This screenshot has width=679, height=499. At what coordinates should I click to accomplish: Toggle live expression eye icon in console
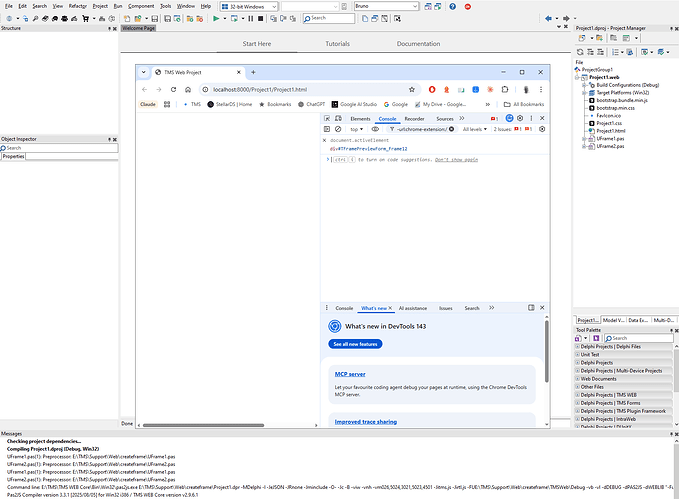click(376, 129)
